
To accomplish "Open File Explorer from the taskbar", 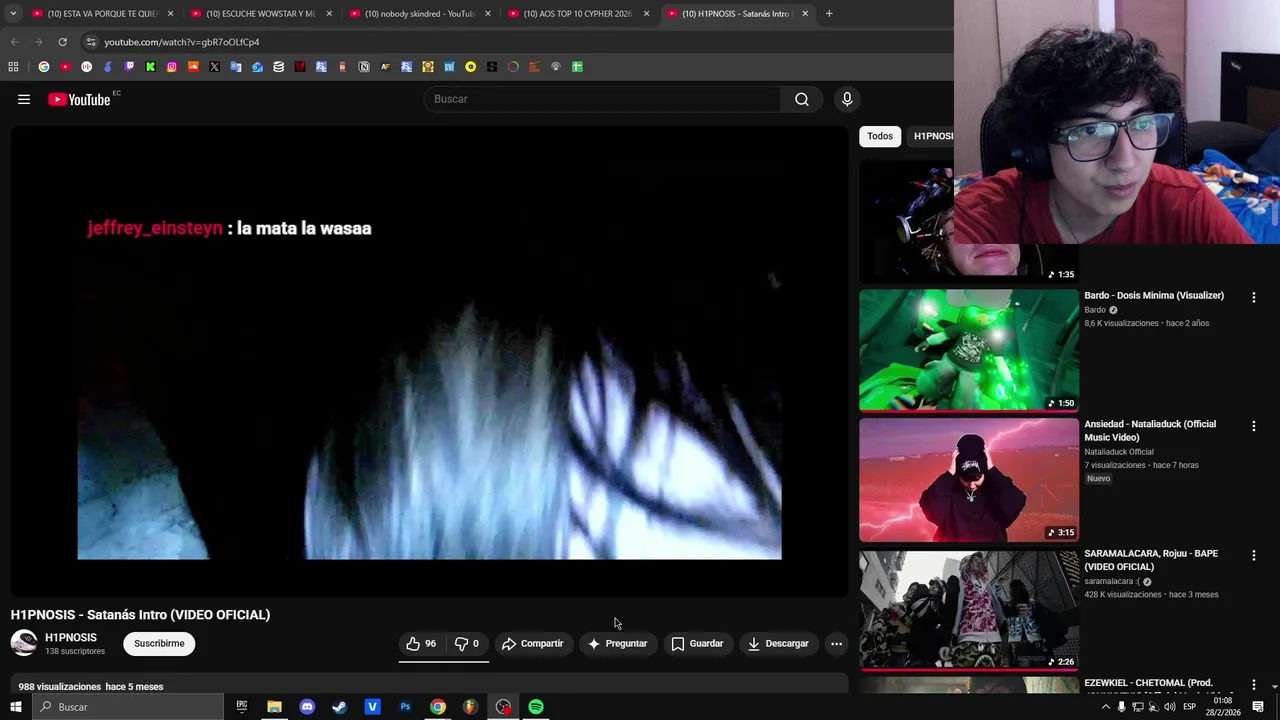I will [x=274, y=707].
